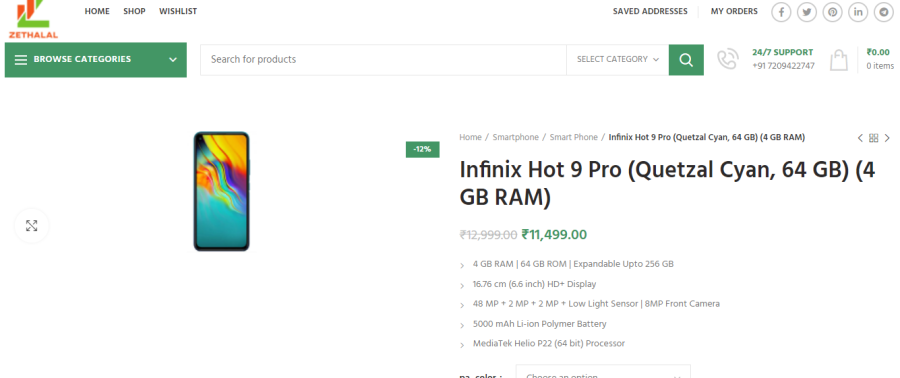The width and height of the screenshot is (900, 378).
Task: Expand the BROWSE CATEGORIES menu
Action: [x=96, y=60]
